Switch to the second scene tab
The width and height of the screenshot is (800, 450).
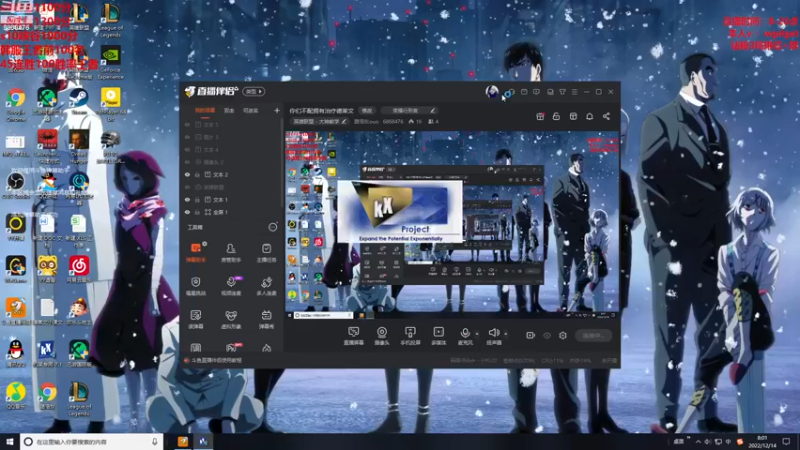pyautogui.click(x=229, y=110)
